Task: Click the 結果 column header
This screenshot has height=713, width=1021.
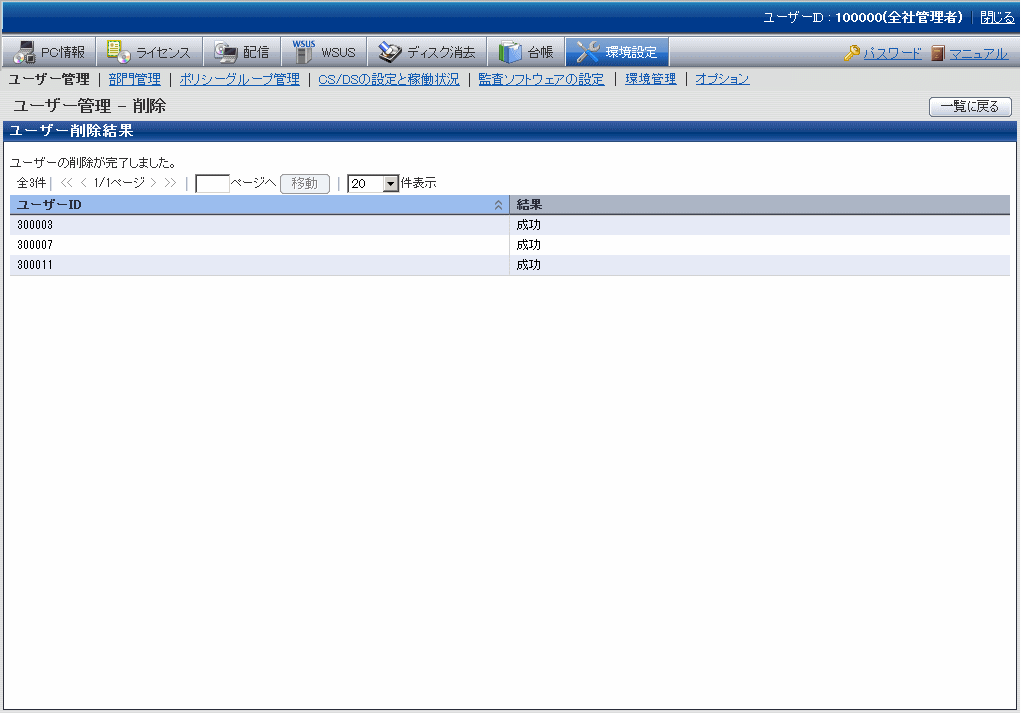Action: coord(760,205)
